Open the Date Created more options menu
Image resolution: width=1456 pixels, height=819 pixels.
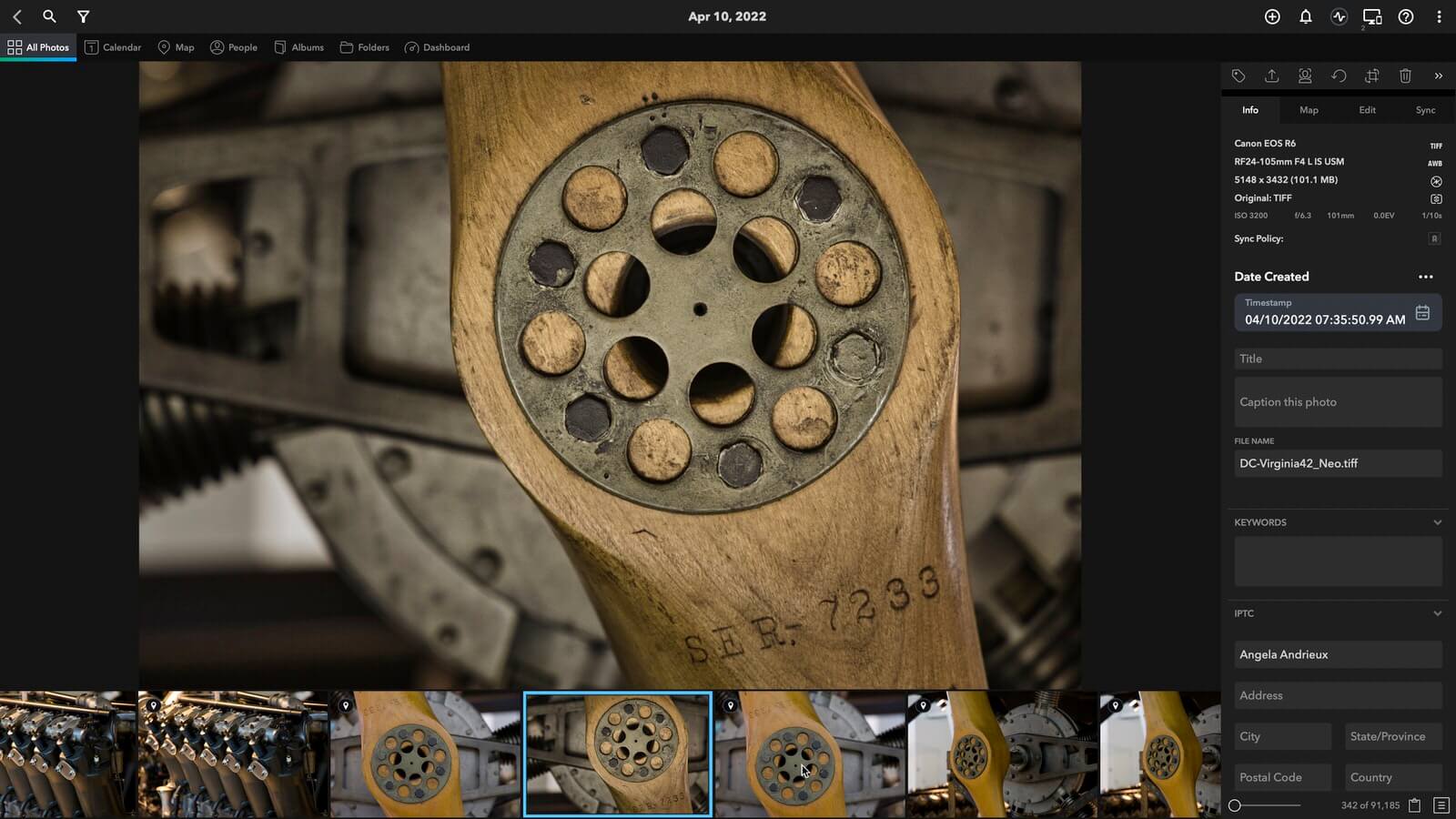point(1425,277)
